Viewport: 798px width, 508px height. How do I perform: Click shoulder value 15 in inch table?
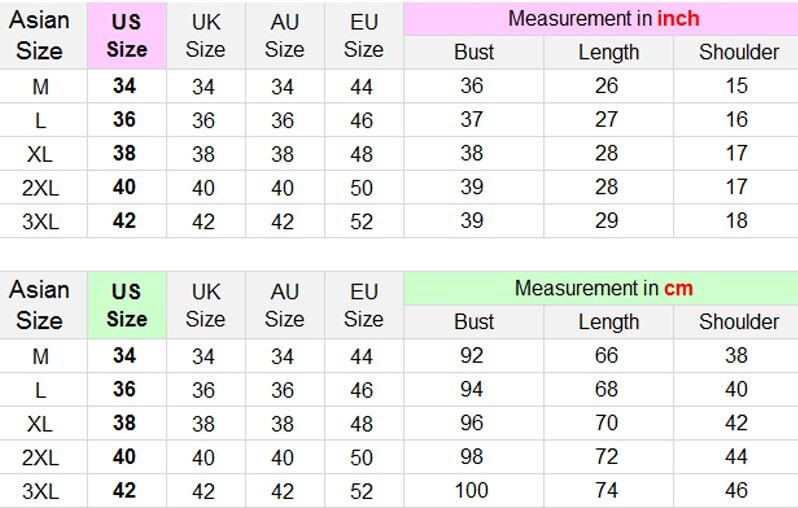(736, 86)
